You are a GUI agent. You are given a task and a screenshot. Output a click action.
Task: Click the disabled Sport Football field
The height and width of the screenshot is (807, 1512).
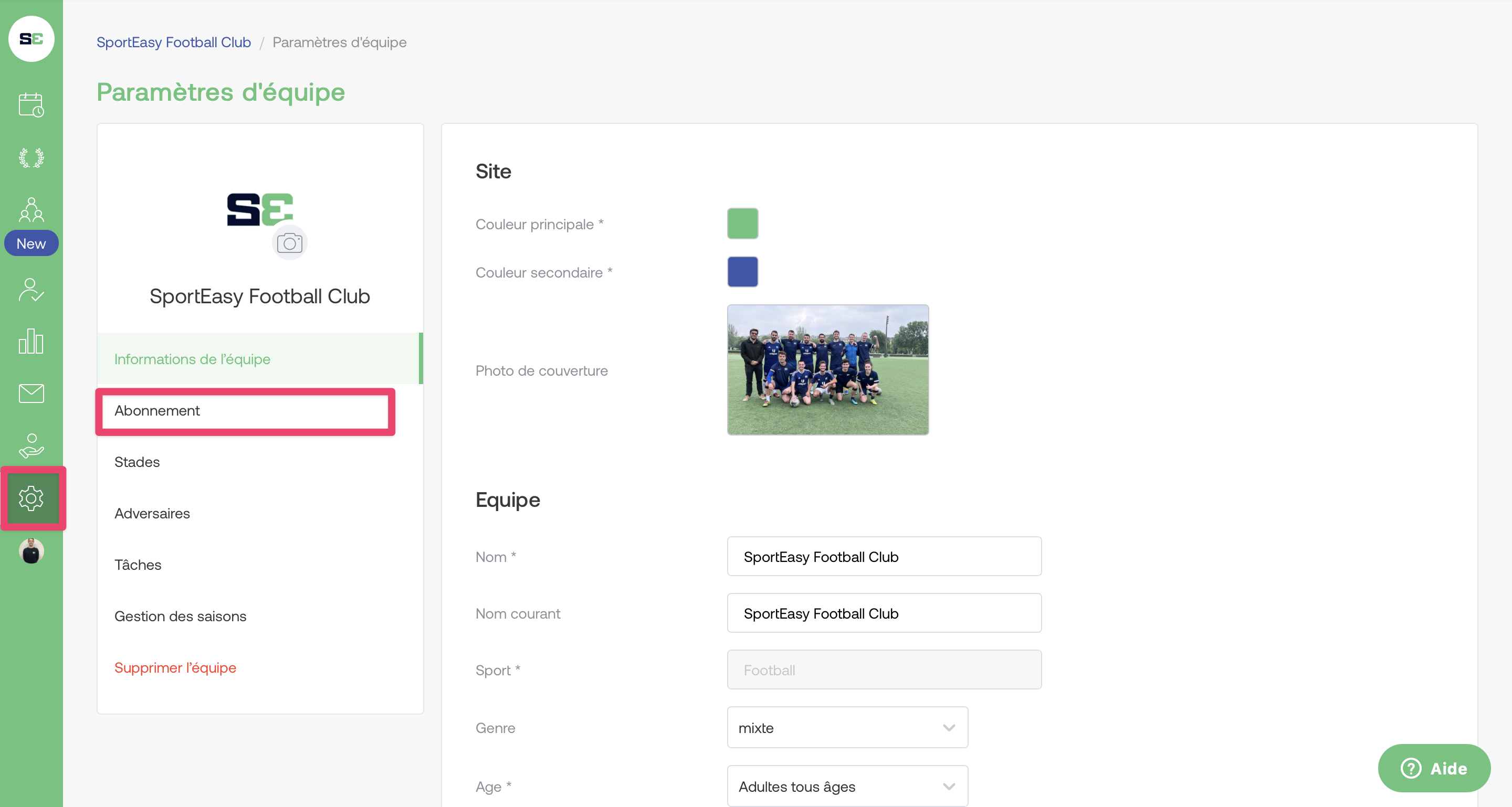click(x=884, y=670)
